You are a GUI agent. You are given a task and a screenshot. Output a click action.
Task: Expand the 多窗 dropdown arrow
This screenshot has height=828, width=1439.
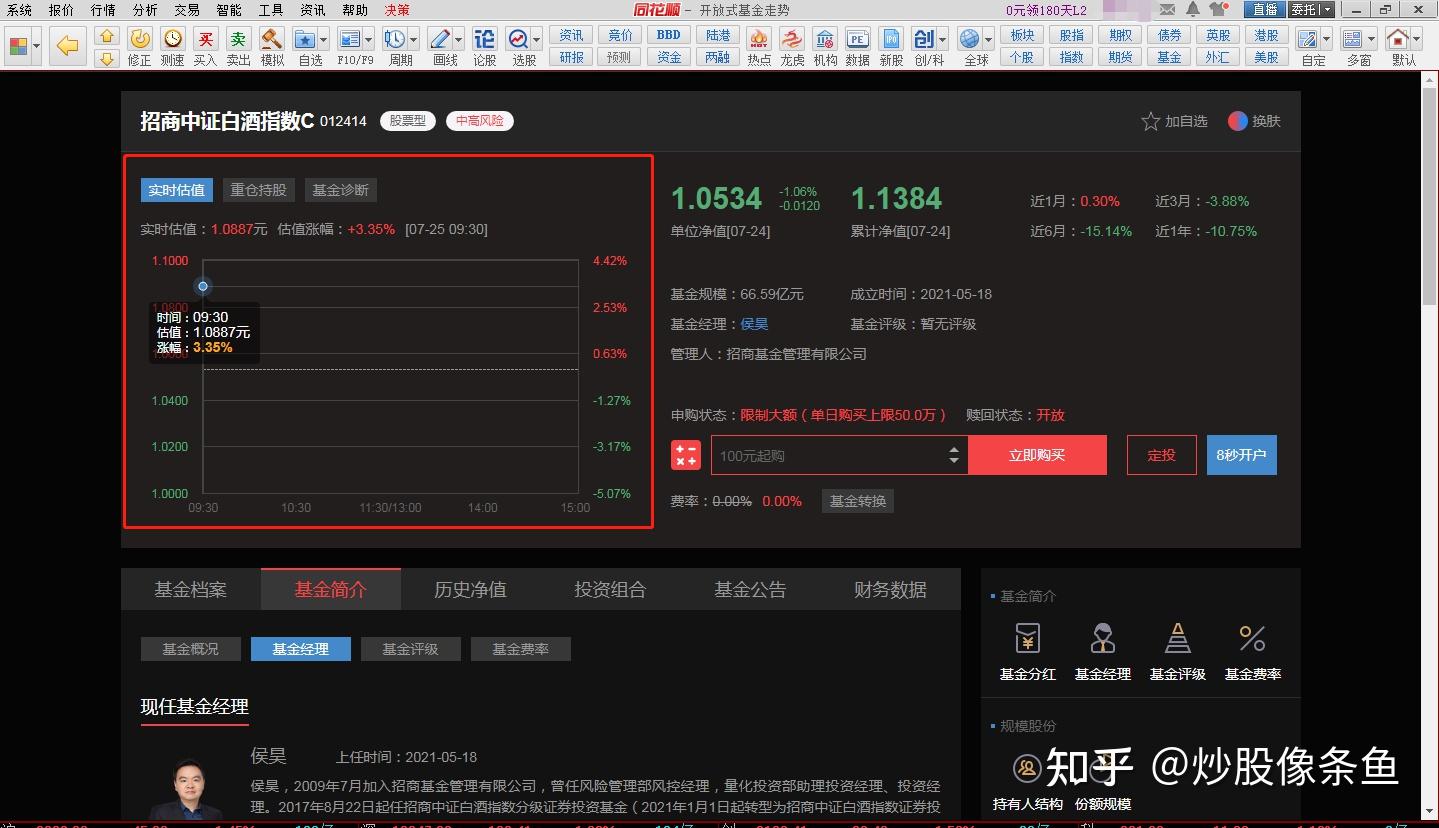coord(1372,40)
